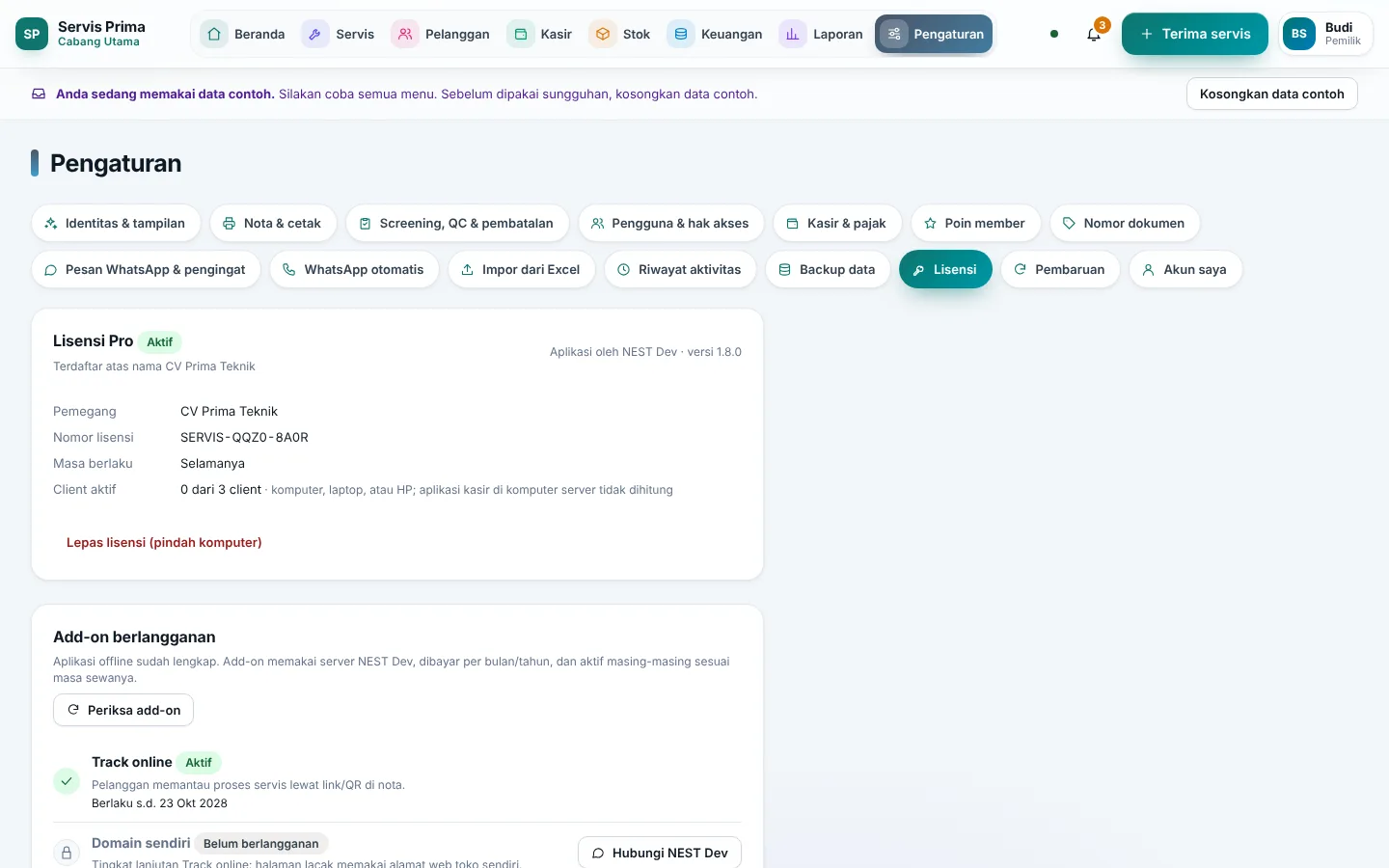
Task: Open the Kasir menu
Action: (540, 34)
